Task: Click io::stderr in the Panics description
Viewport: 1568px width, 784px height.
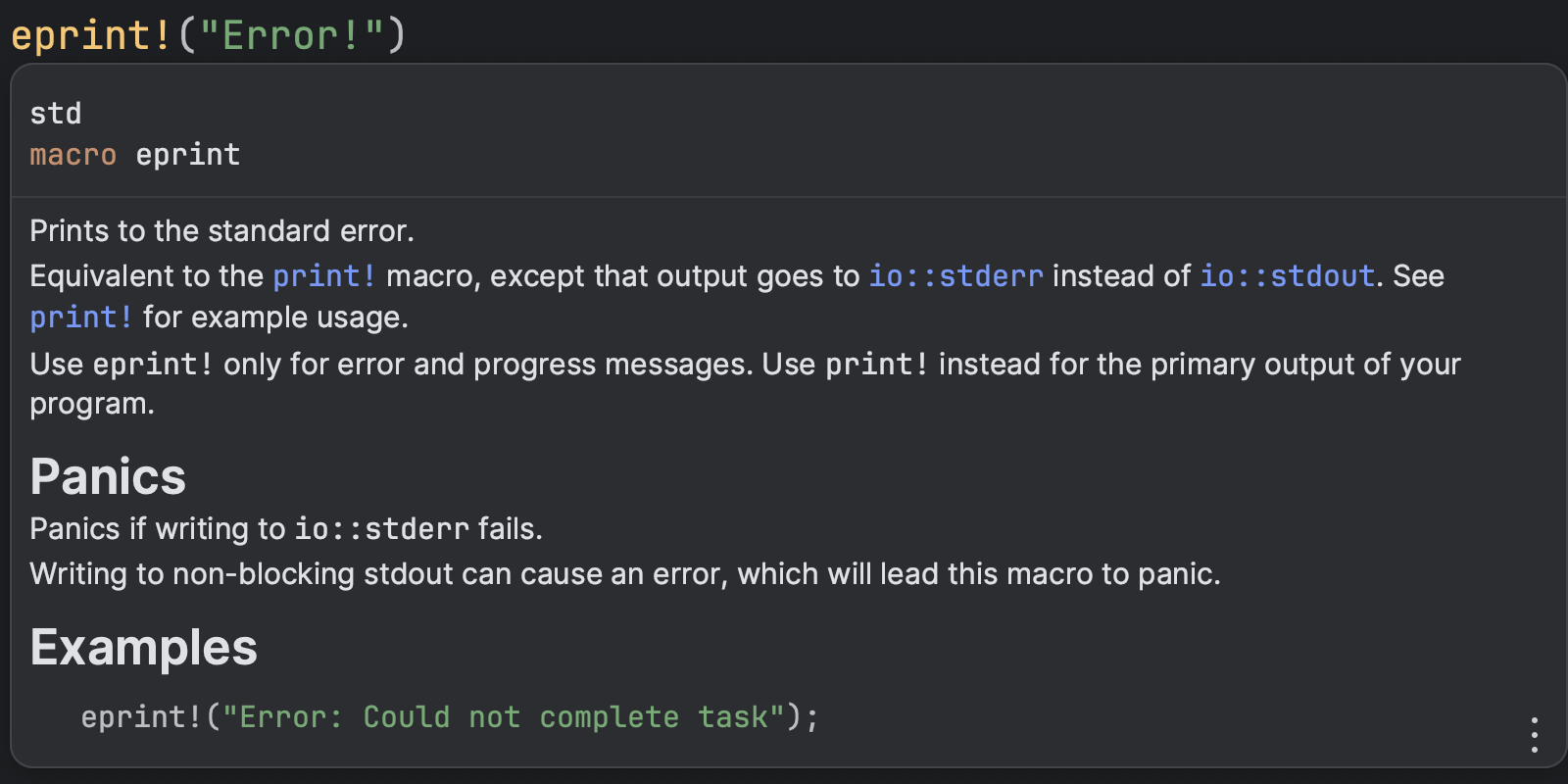Action: 382,529
